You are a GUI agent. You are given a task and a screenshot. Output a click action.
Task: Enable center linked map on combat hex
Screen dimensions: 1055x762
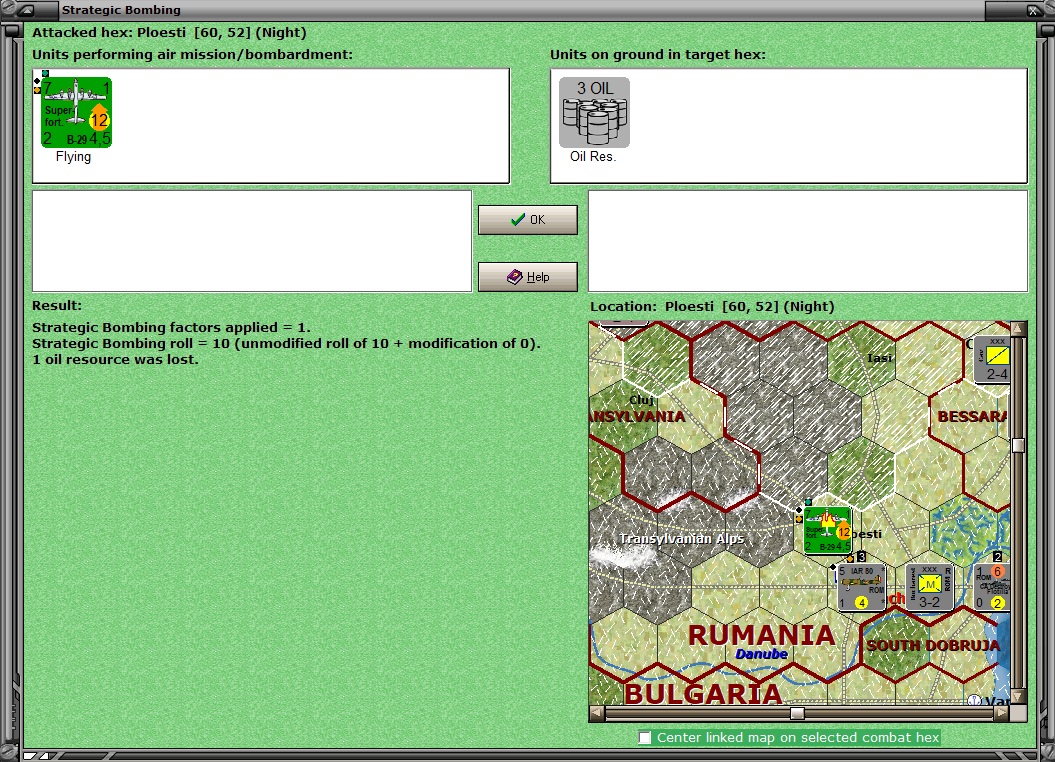point(645,738)
